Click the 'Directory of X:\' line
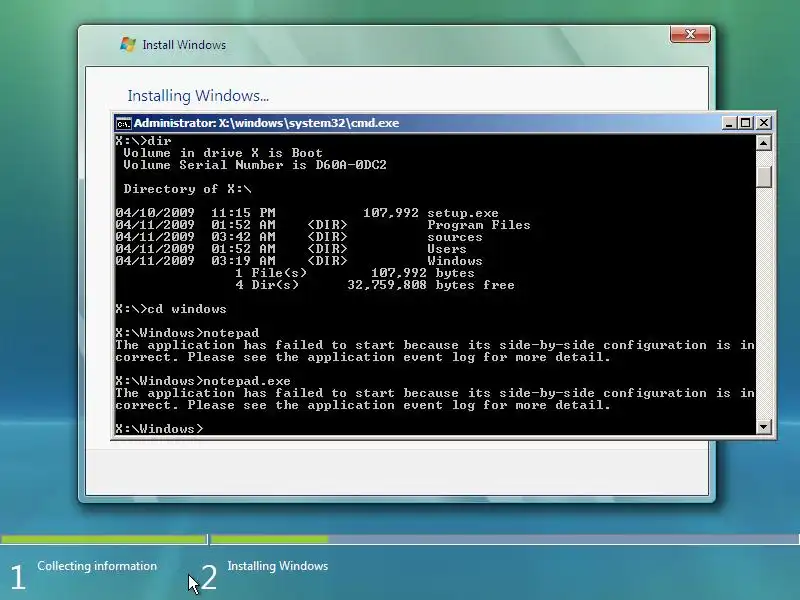The width and height of the screenshot is (800, 600). pyautogui.click(x=187, y=189)
